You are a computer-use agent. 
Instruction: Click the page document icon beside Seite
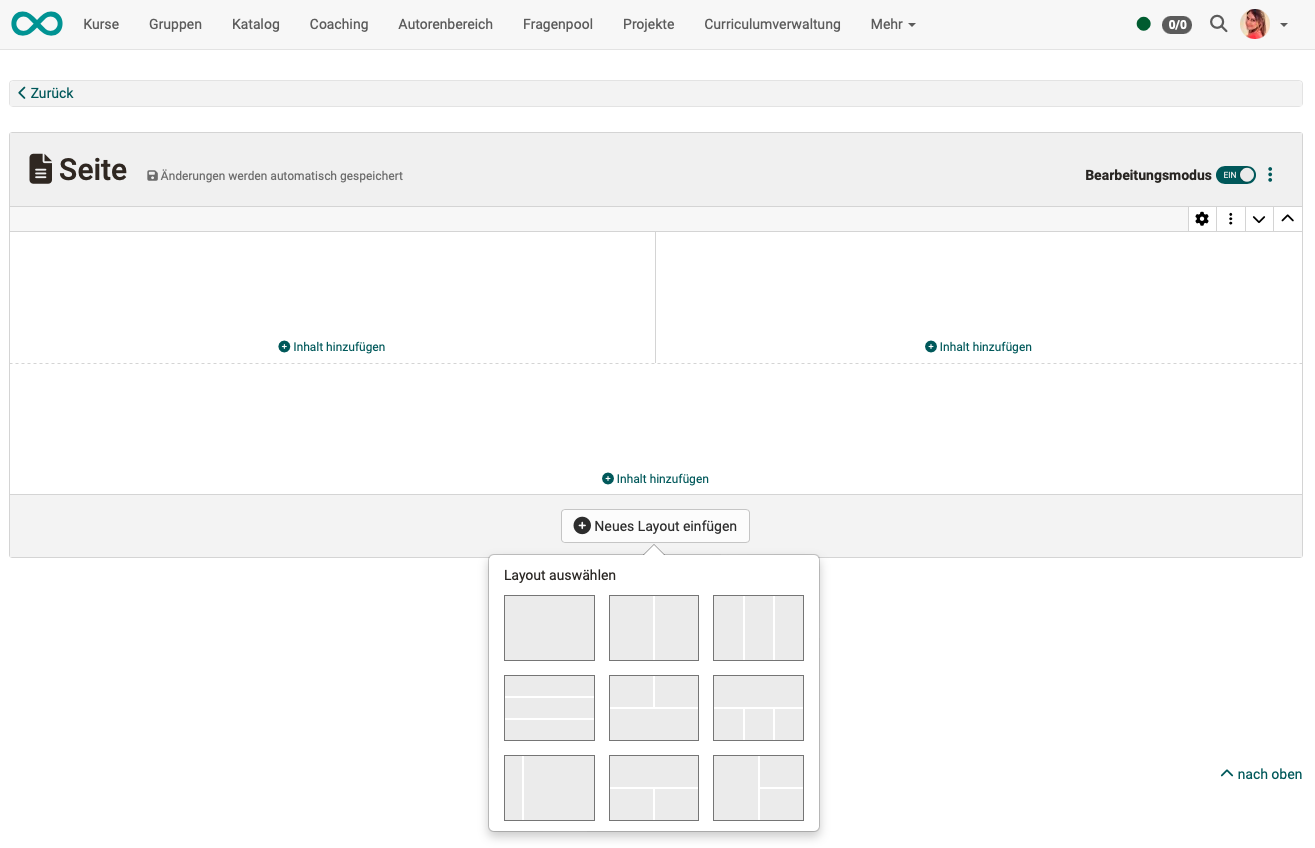pyautogui.click(x=39, y=168)
